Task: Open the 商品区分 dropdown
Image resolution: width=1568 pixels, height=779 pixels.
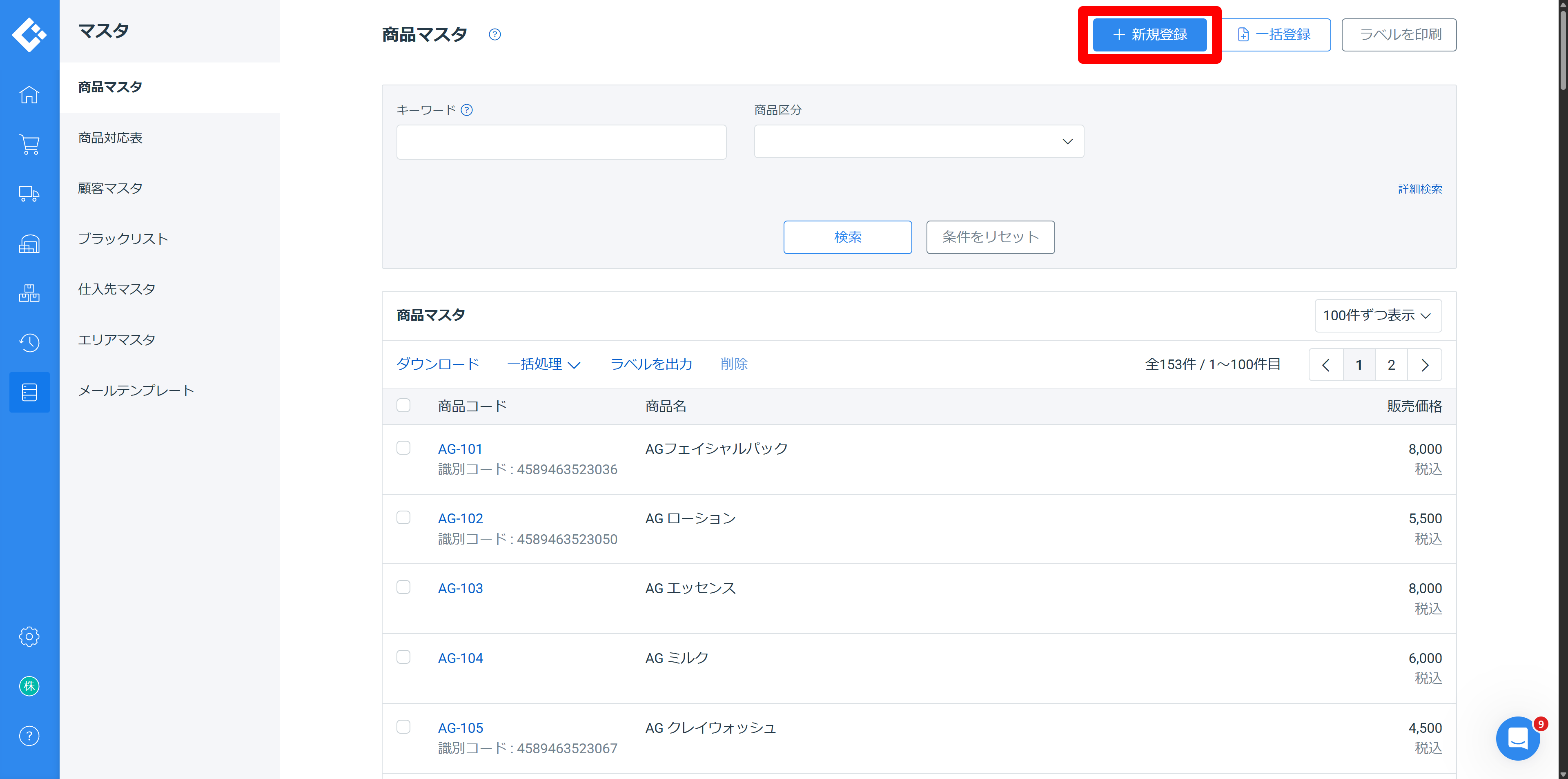Action: pyautogui.click(x=918, y=141)
